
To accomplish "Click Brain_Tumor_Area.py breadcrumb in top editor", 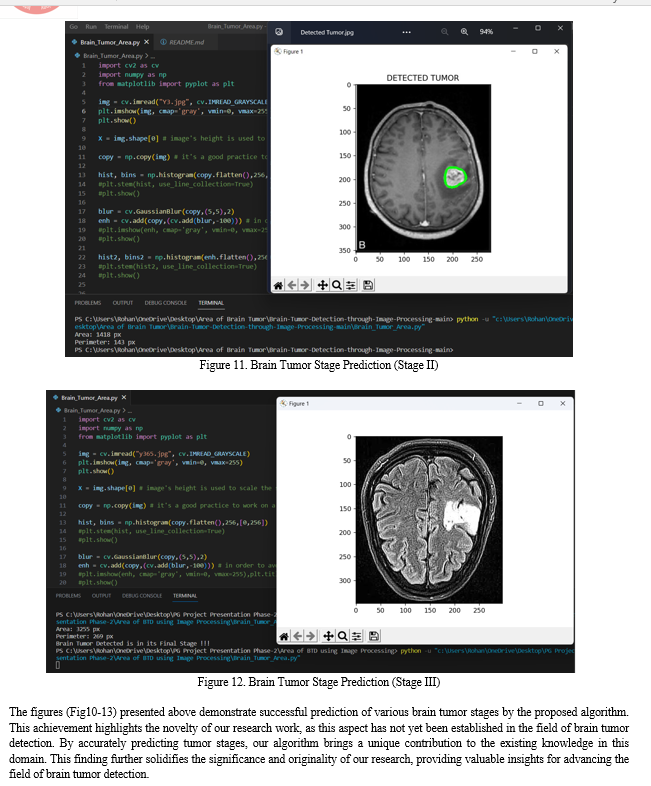I will [x=113, y=56].
